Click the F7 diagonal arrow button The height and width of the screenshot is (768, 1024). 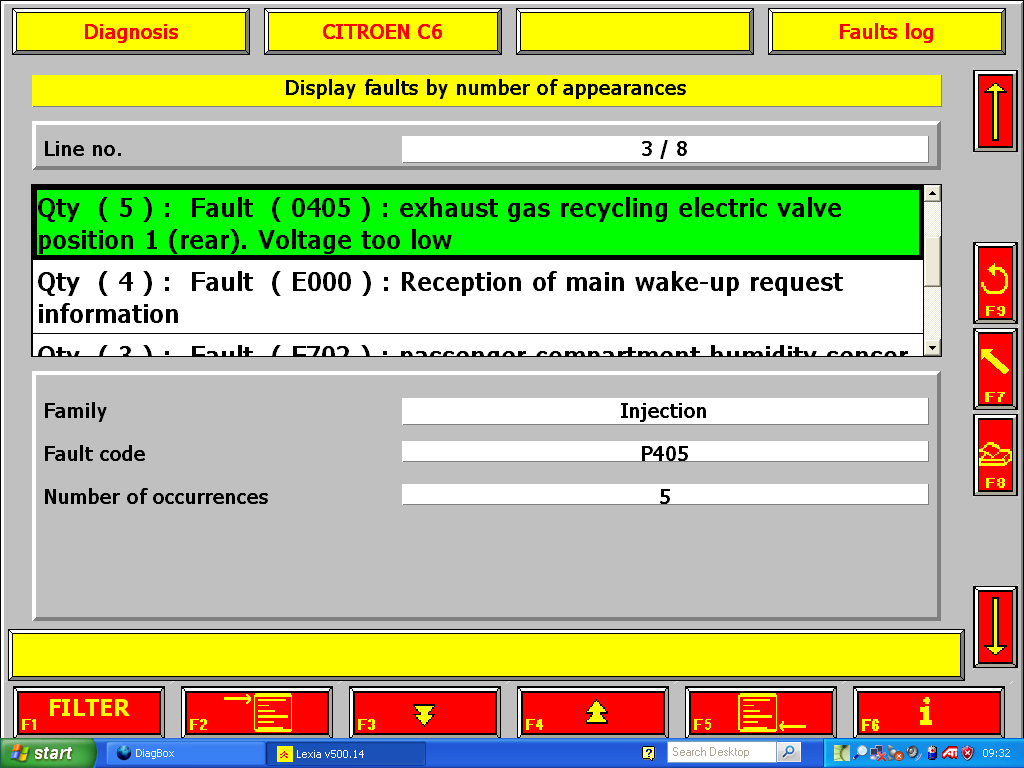tap(995, 369)
